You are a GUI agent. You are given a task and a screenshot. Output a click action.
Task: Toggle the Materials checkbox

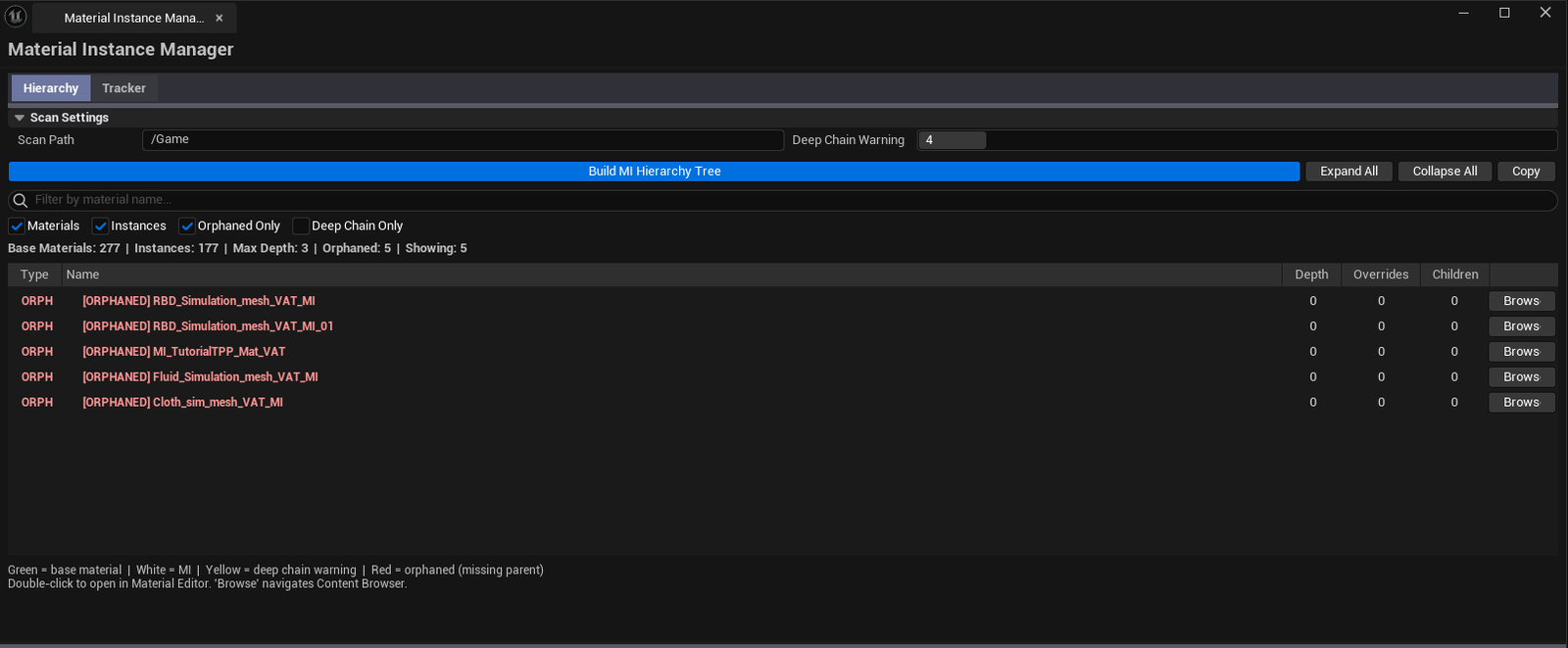coord(17,225)
